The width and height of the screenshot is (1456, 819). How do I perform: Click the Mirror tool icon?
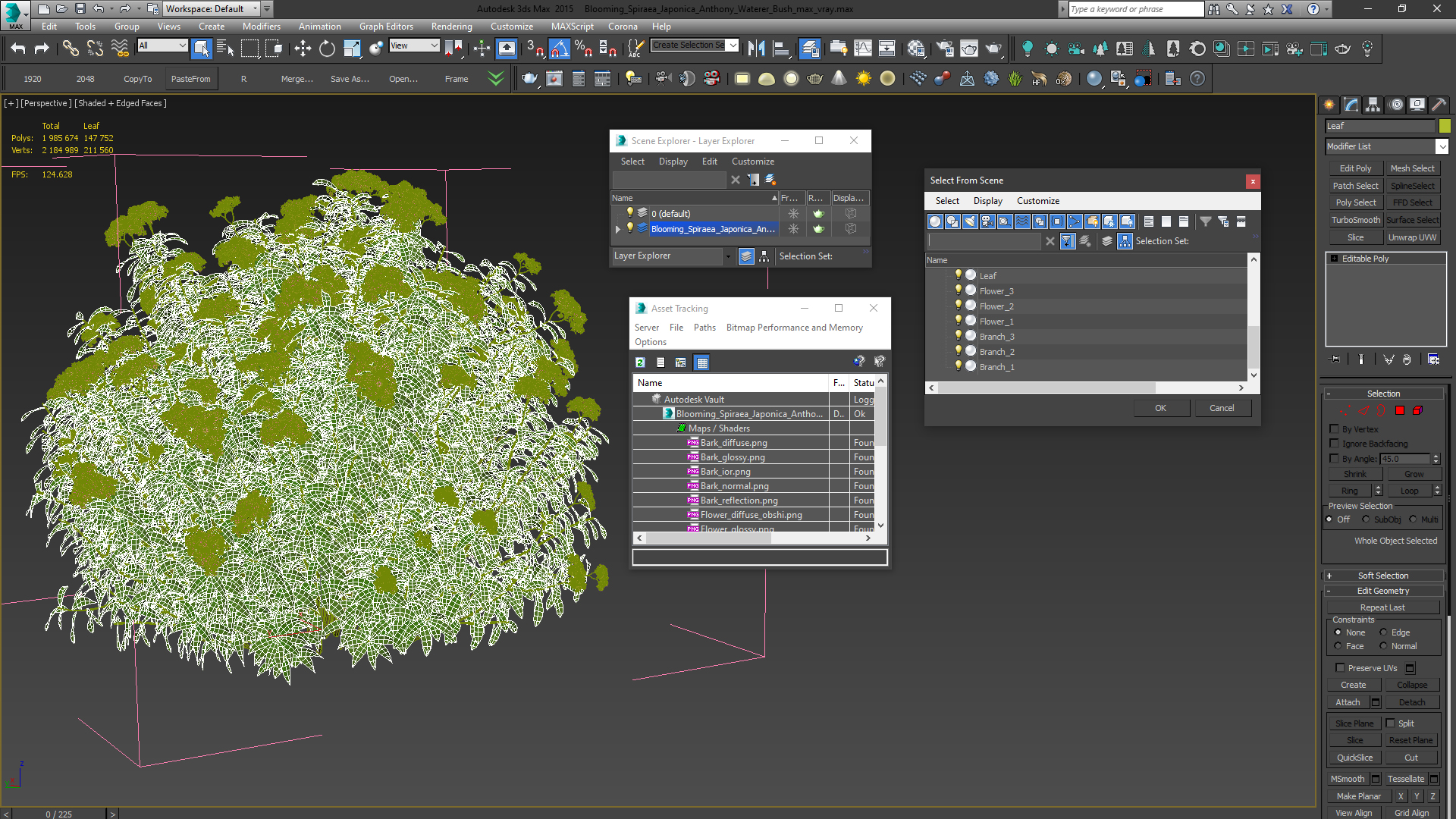click(x=756, y=49)
